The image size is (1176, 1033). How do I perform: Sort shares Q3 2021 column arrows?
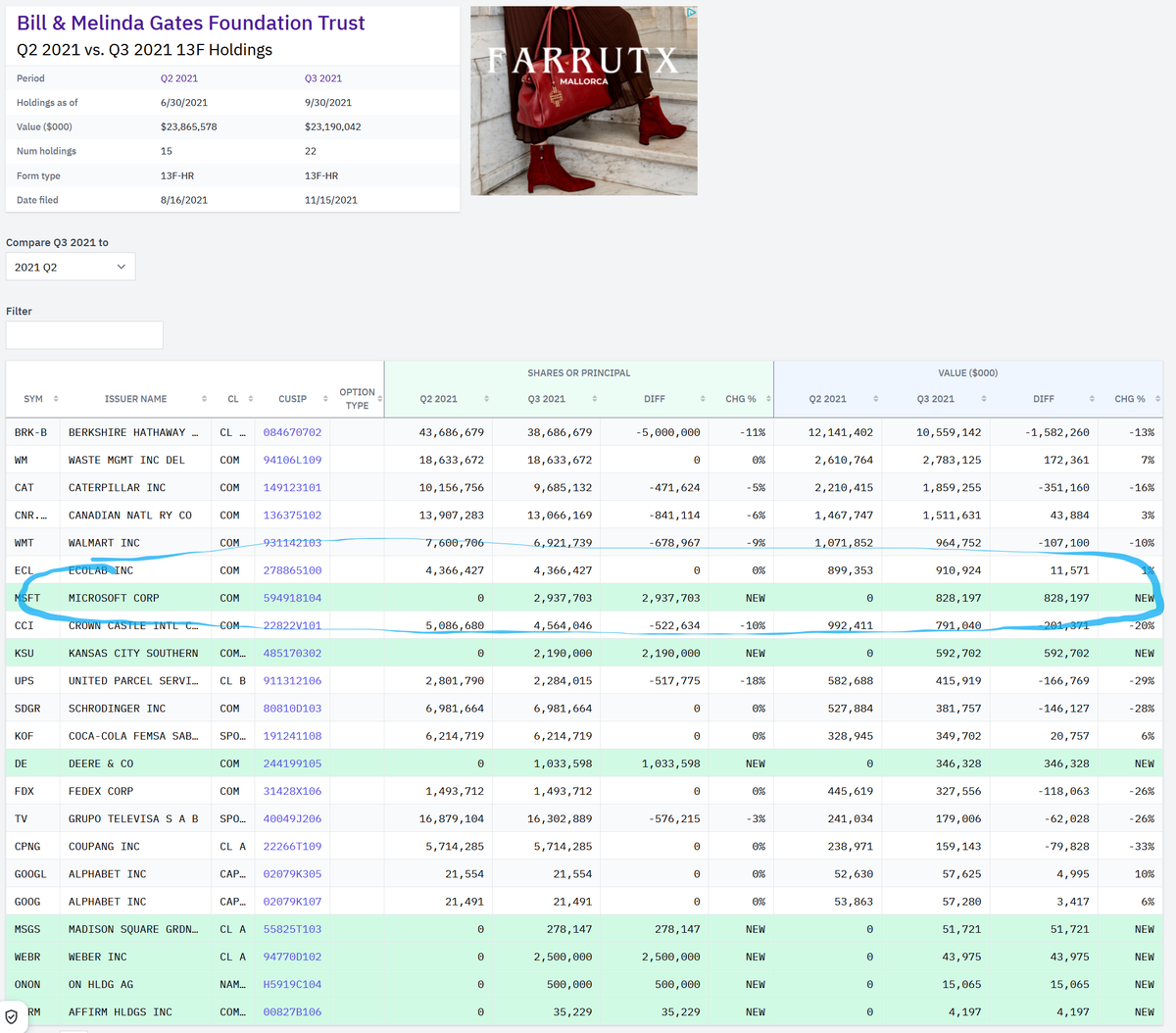594,399
